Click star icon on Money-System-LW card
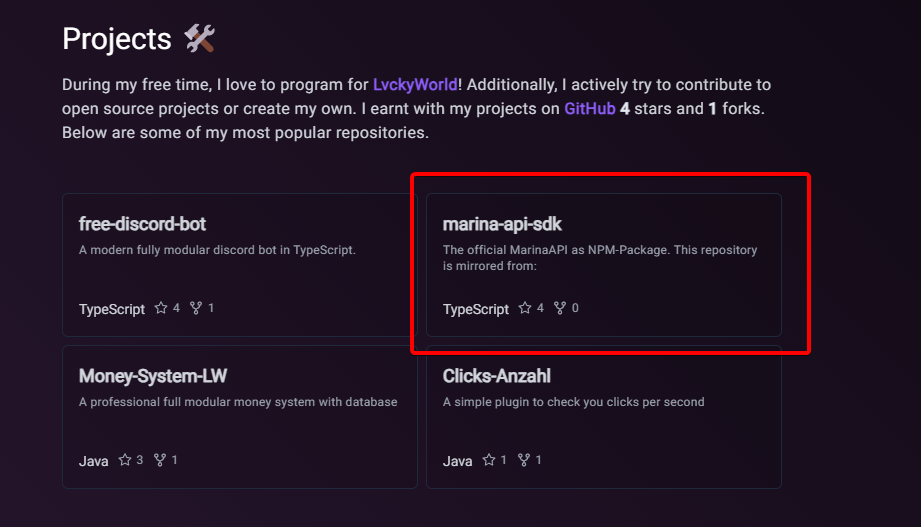Viewport: 921px width, 527px height. pos(125,460)
